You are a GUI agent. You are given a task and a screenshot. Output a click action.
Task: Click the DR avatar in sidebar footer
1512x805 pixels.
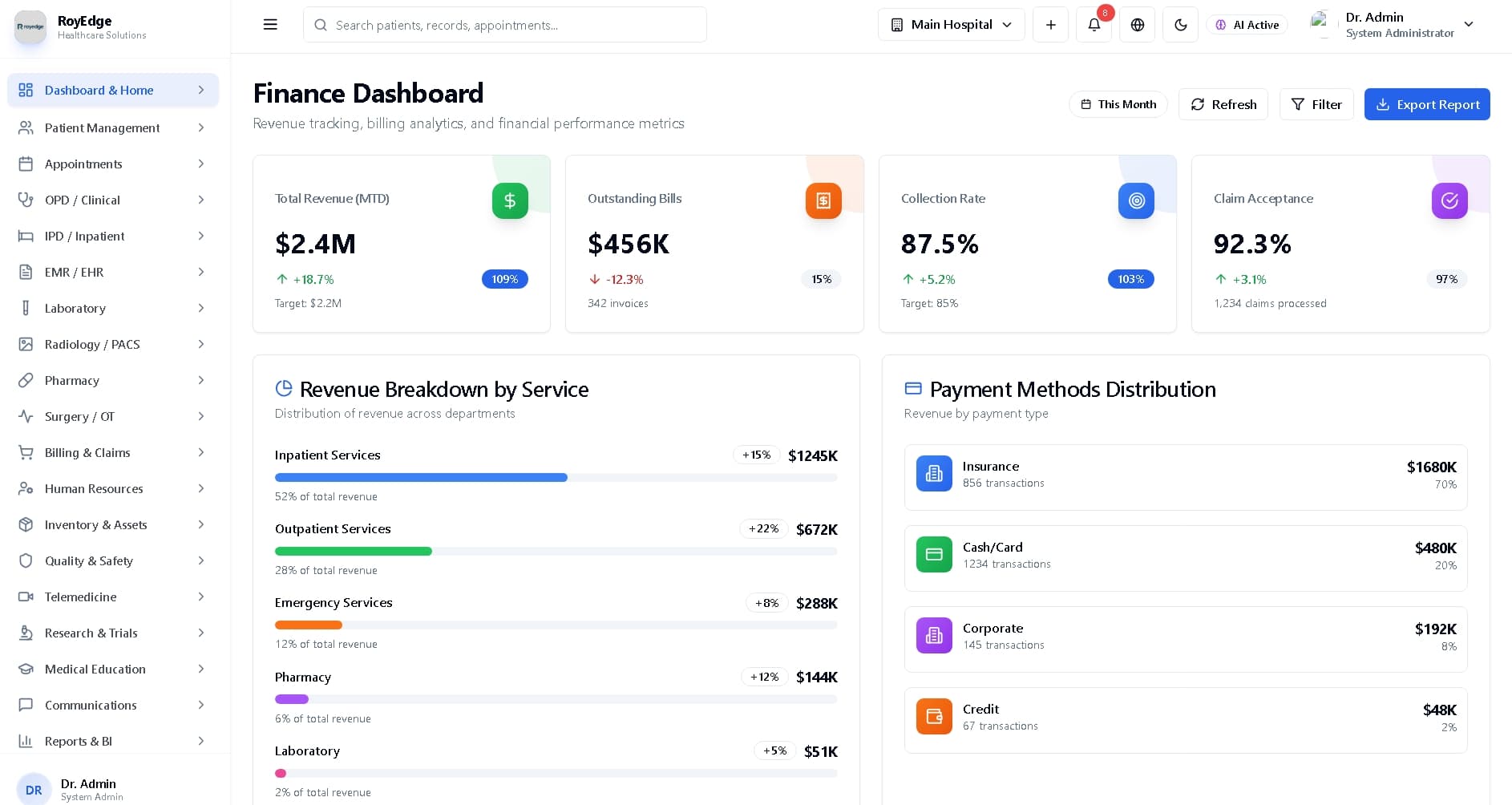click(x=34, y=790)
